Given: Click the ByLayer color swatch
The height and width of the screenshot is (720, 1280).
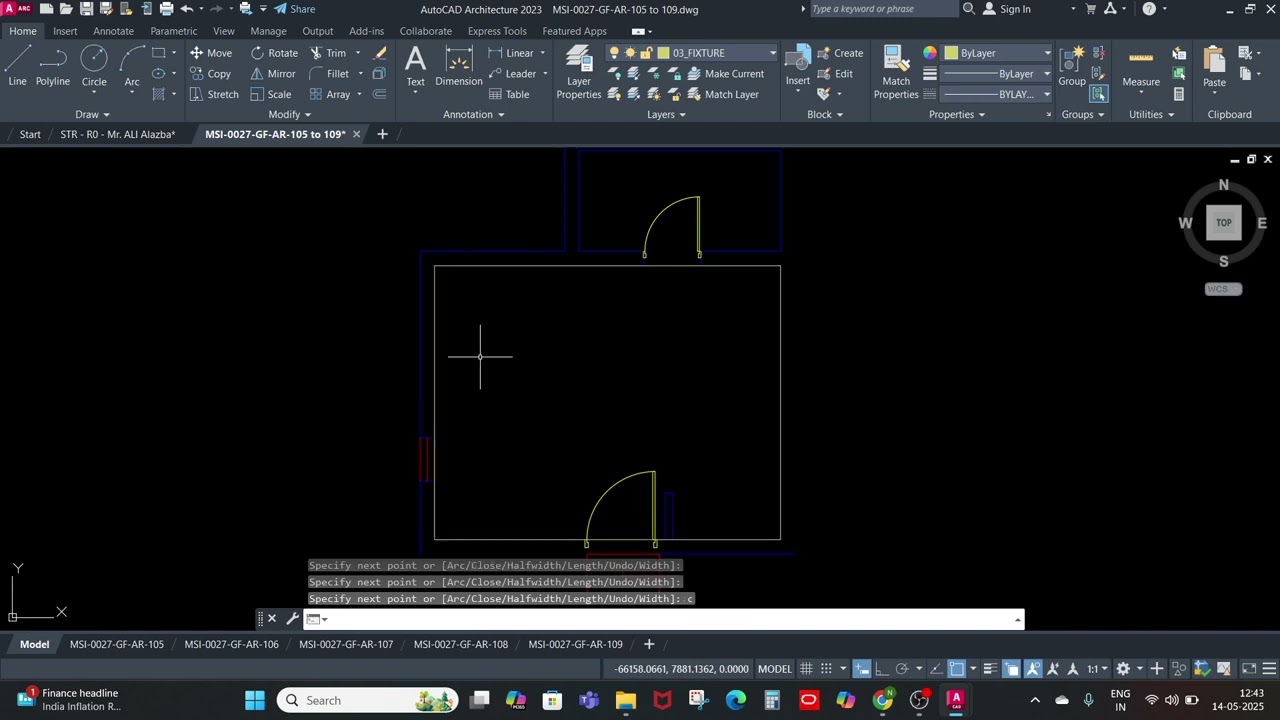Looking at the screenshot, I should 950,53.
